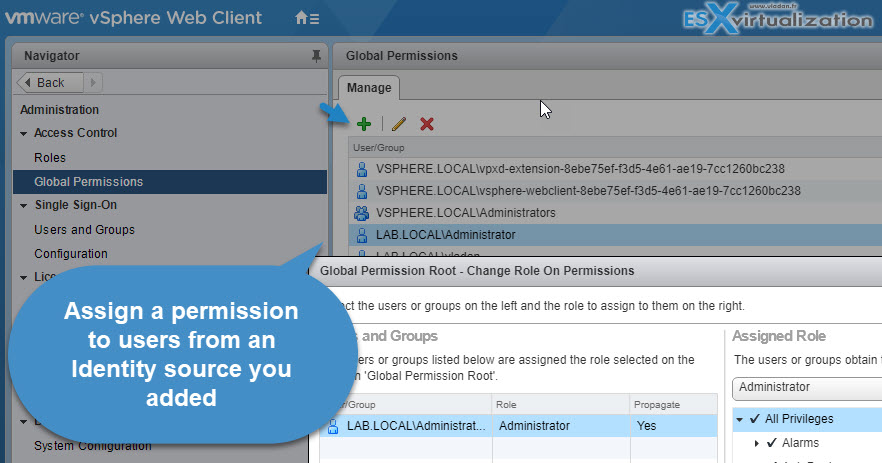Click the Role column header in dialog
The height and width of the screenshot is (463, 882).
click(x=561, y=404)
